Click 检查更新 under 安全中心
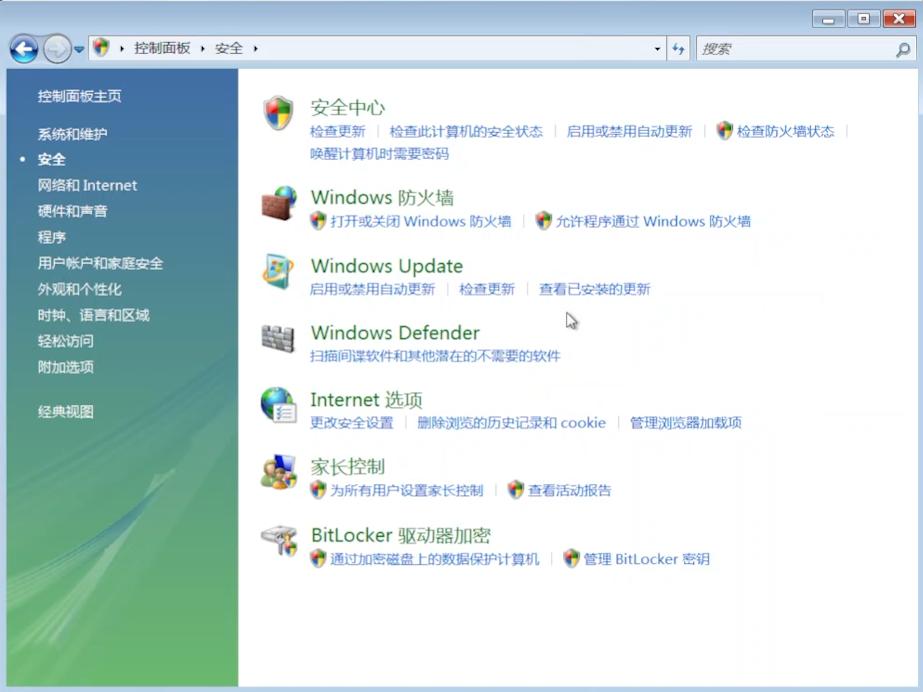Viewport: 923px width, 692px height. point(338,131)
